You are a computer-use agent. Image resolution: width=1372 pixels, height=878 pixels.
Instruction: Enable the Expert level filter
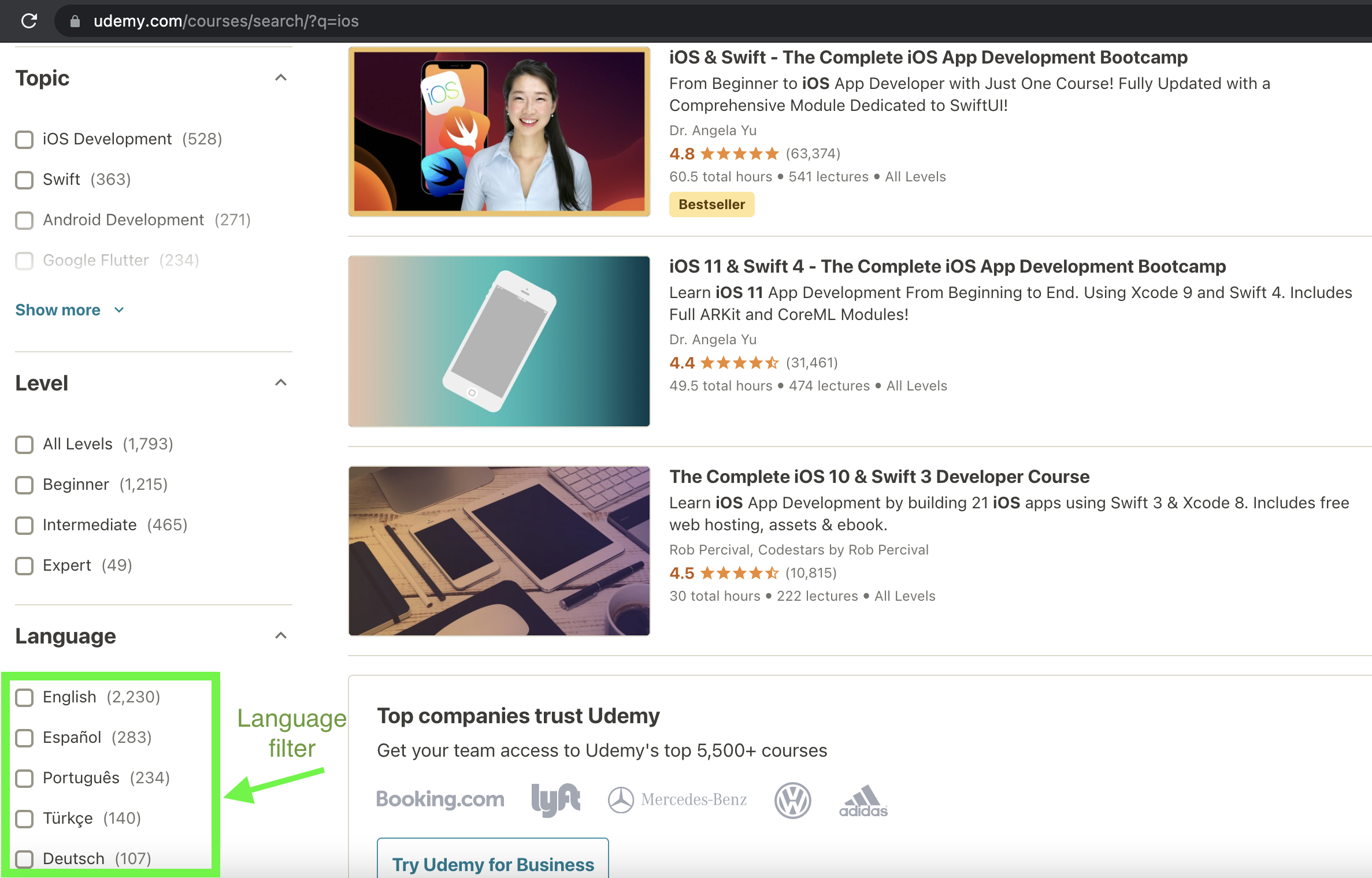point(24,566)
